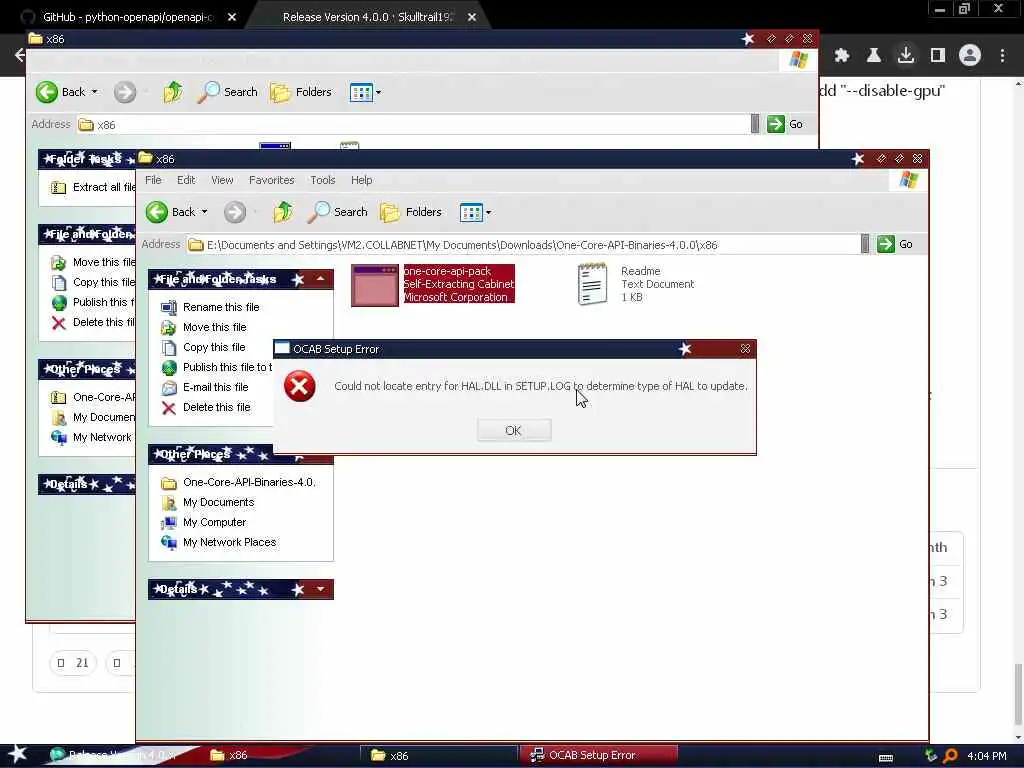Select the Readme text document icon
Screen dimensions: 1024x768
click(592, 284)
